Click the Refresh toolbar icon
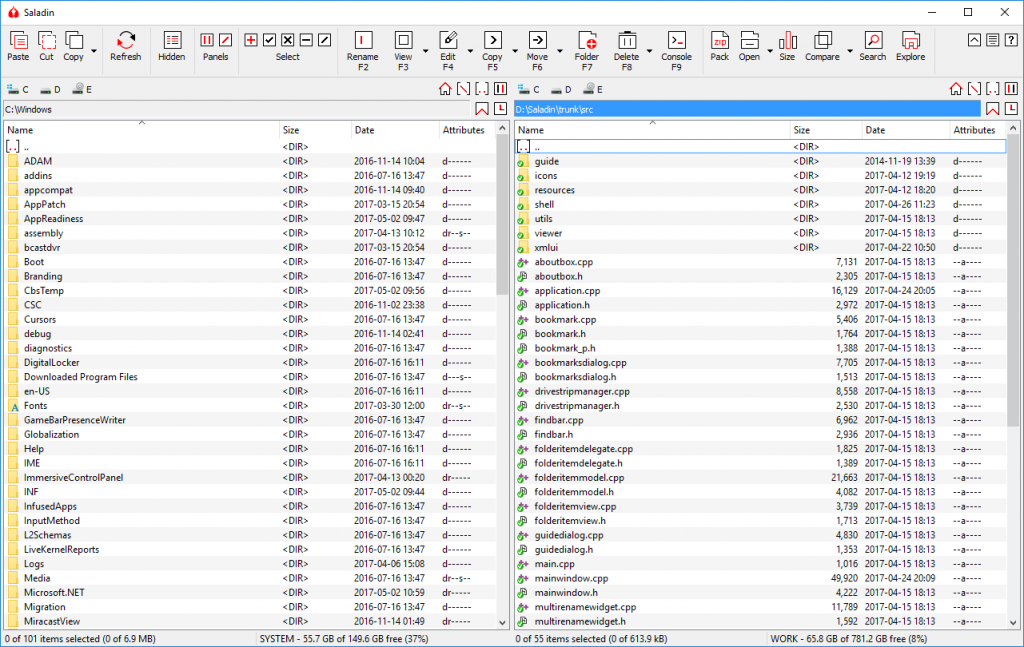The height and width of the screenshot is (647, 1024). tap(125, 46)
